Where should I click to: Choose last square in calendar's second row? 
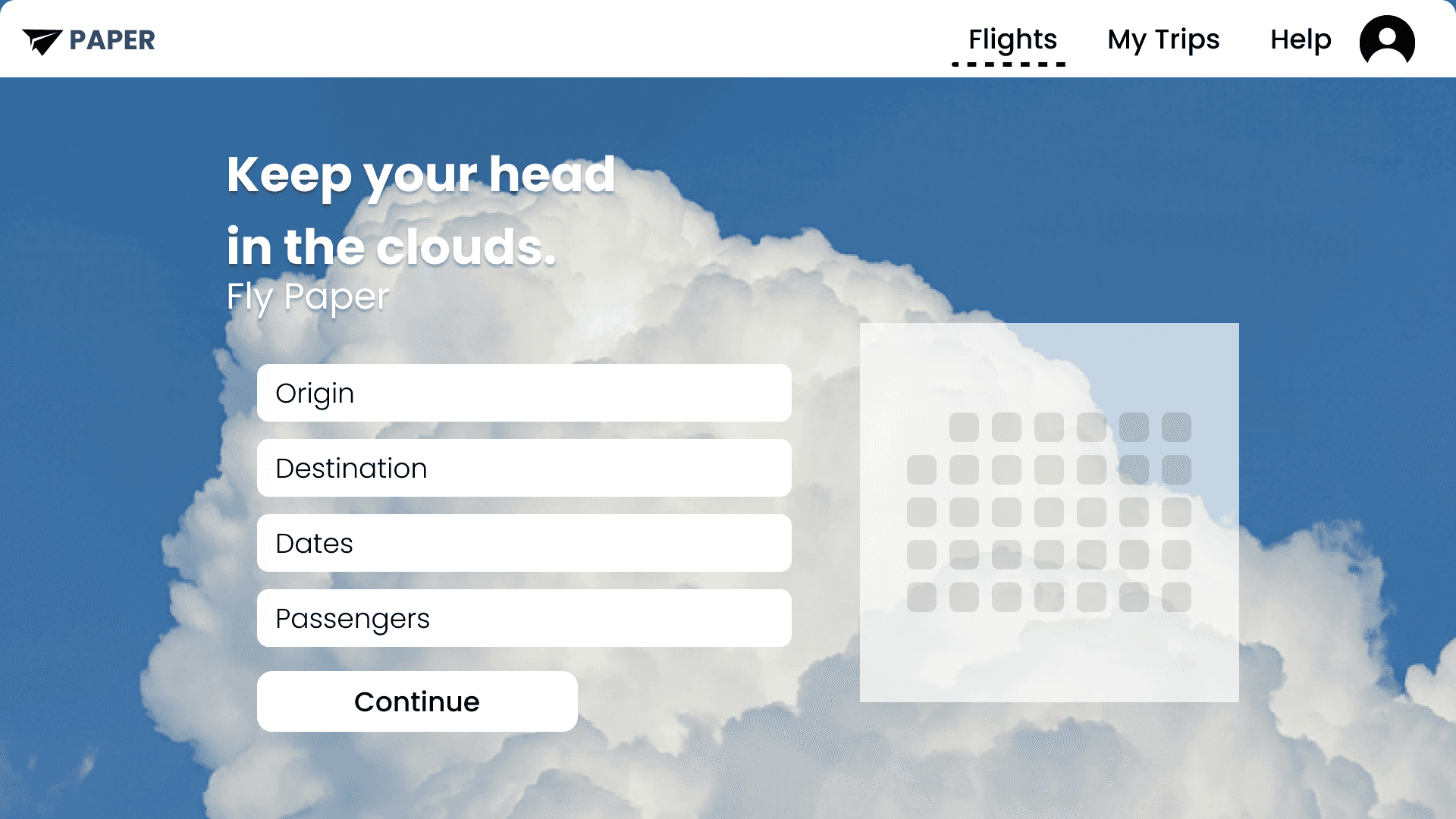pos(1176,470)
